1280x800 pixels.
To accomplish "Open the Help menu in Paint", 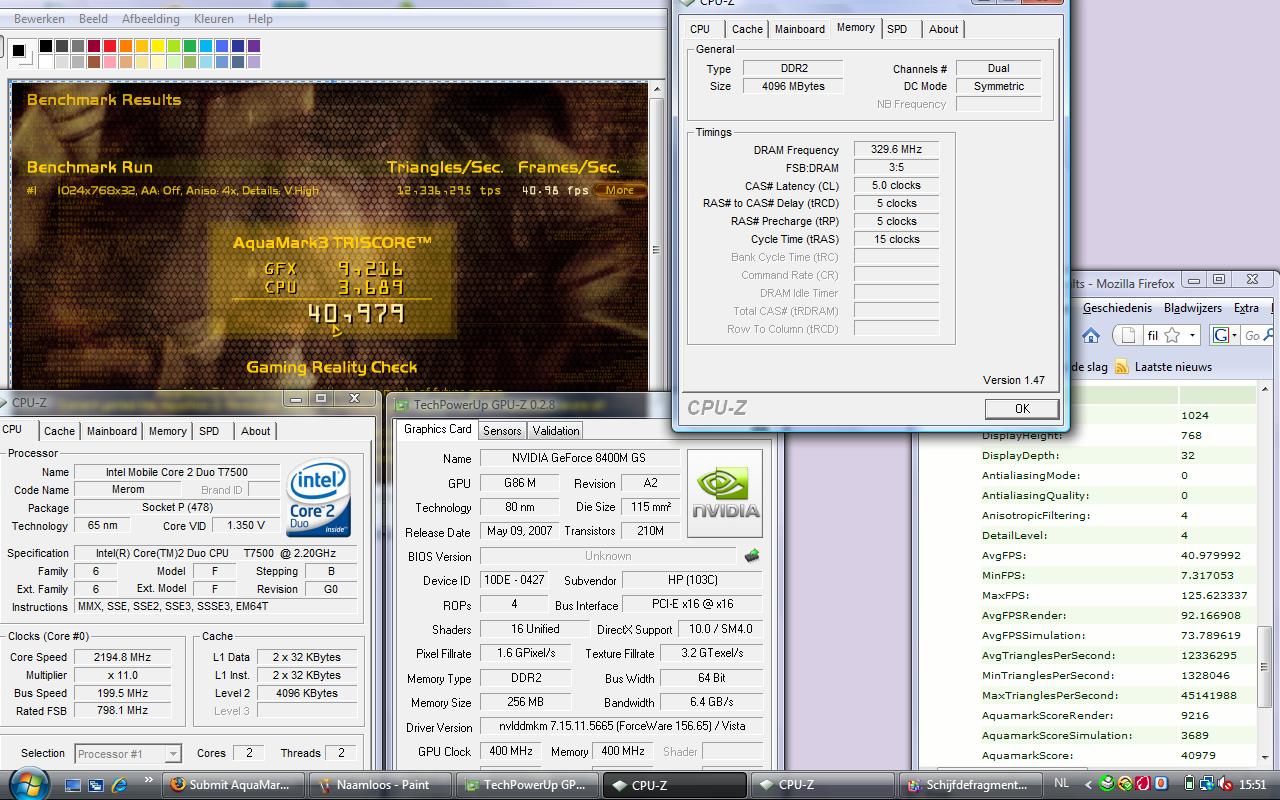I will 260,19.
